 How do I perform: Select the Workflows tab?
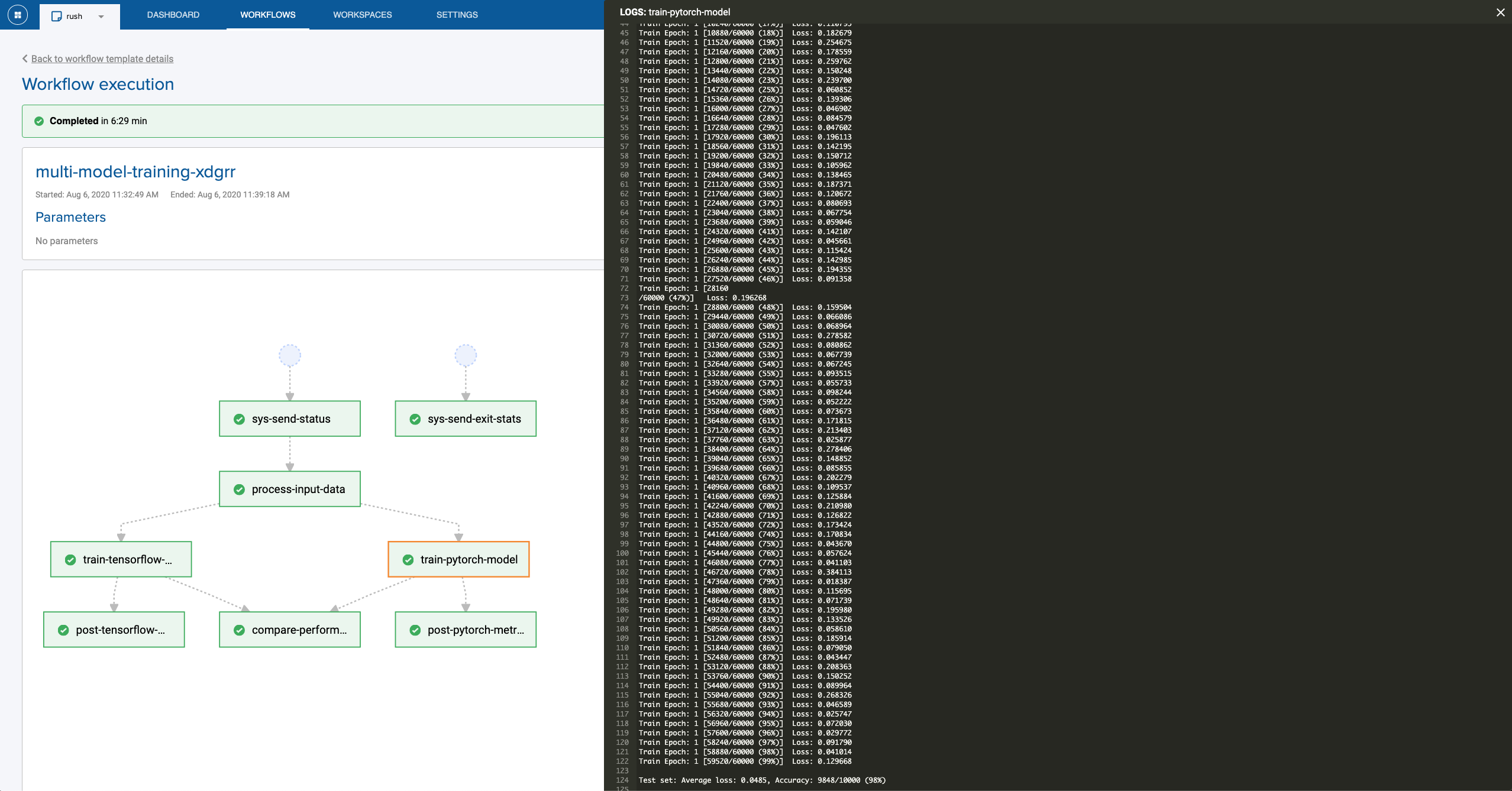pos(267,15)
